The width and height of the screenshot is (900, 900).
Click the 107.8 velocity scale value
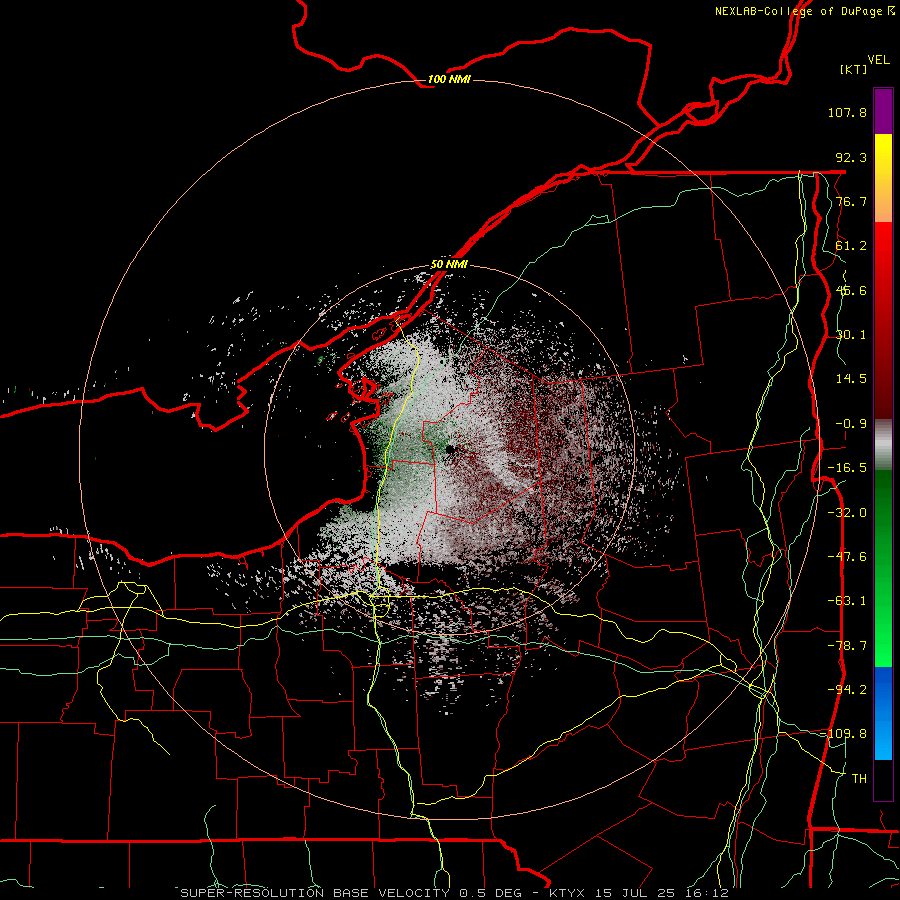click(x=847, y=112)
